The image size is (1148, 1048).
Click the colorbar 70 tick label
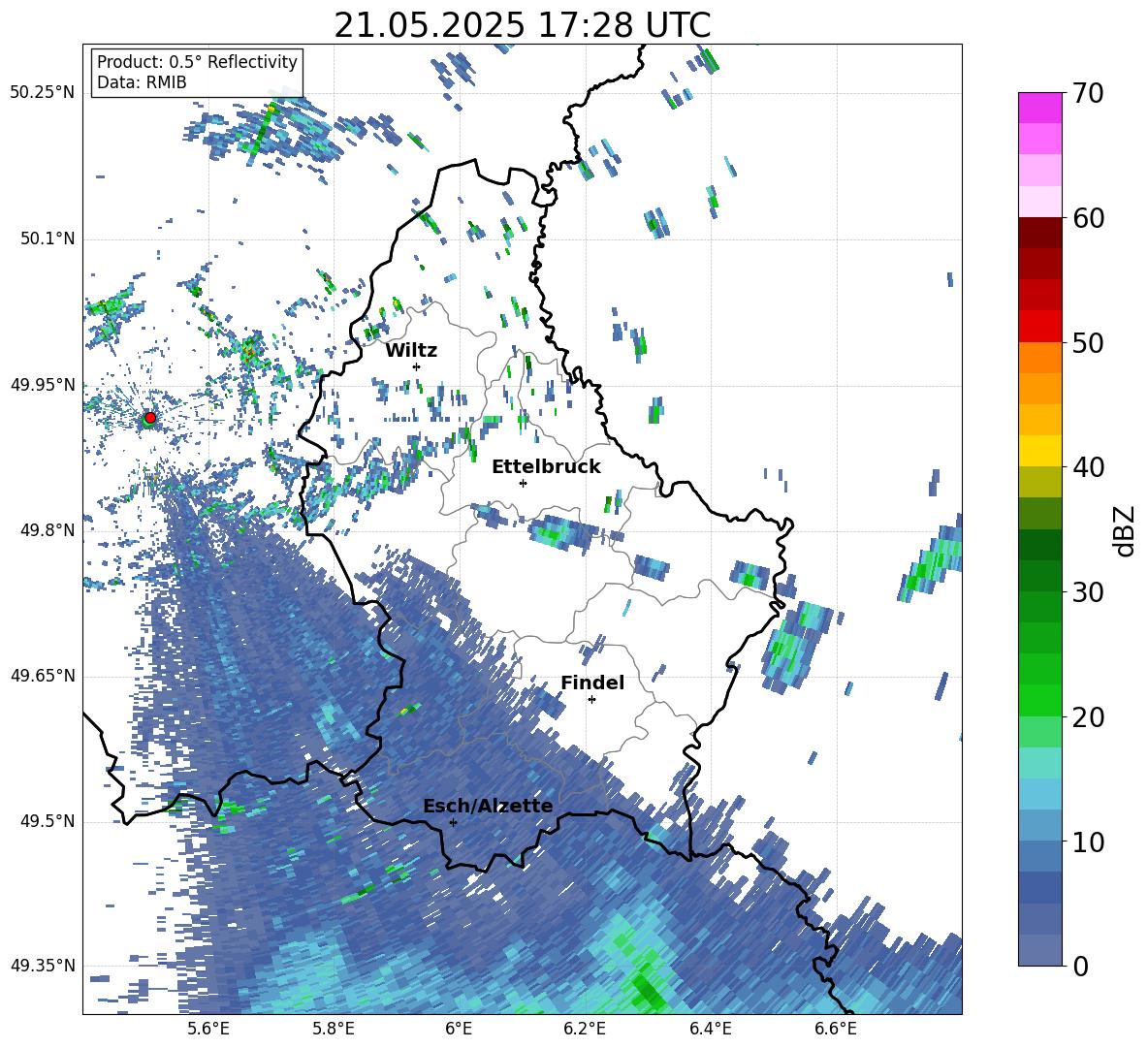pos(1089,93)
